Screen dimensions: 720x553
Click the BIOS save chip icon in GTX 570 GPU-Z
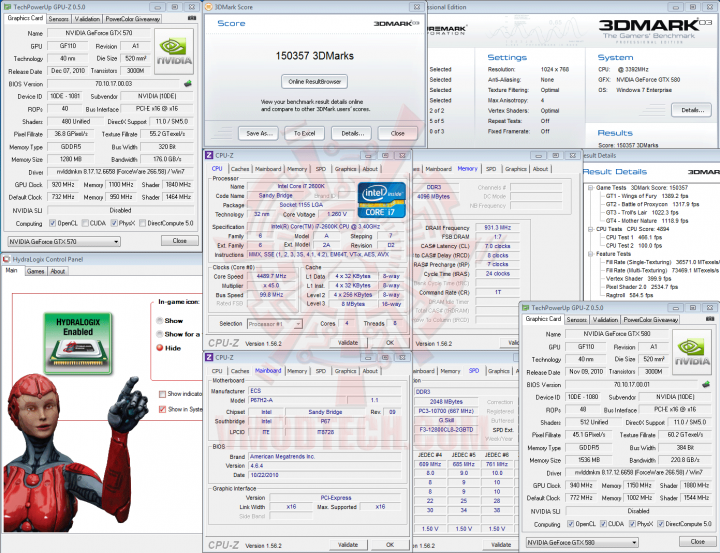coord(187,84)
